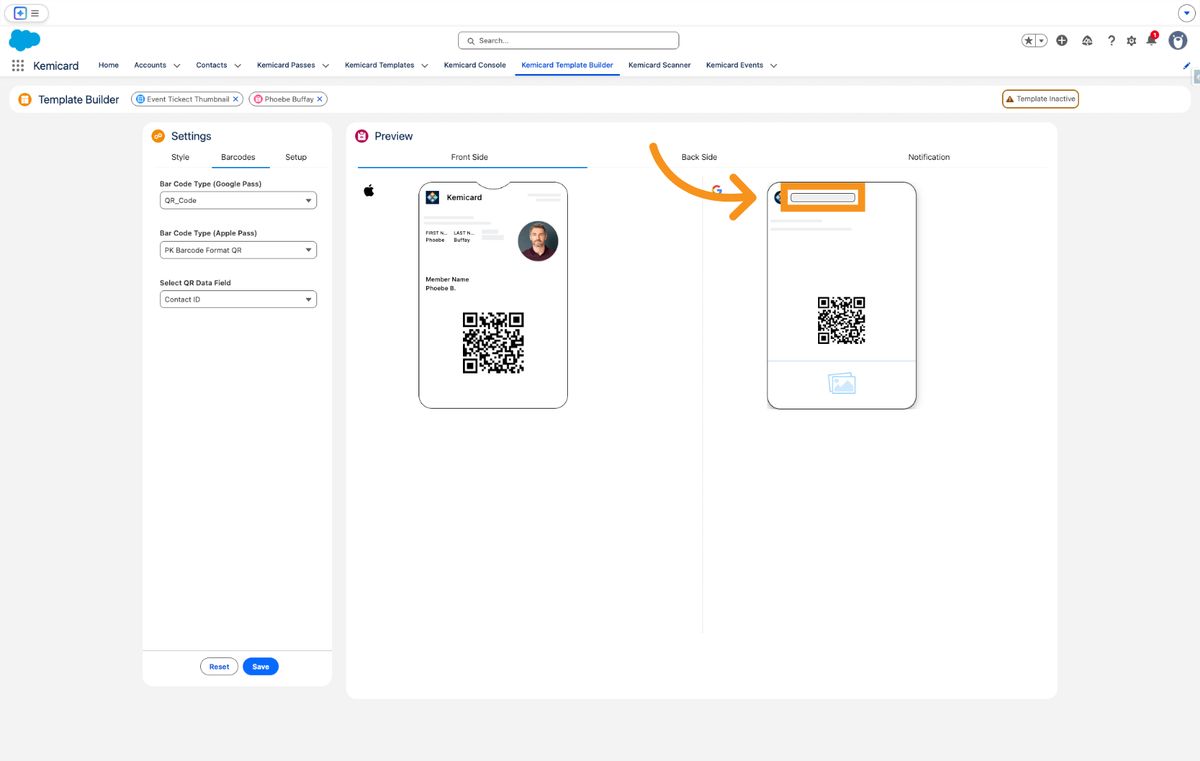Image resolution: width=1200 pixels, height=761 pixels.
Task: Remove the Event Tickect Thumbnail pill
Action: point(236,99)
